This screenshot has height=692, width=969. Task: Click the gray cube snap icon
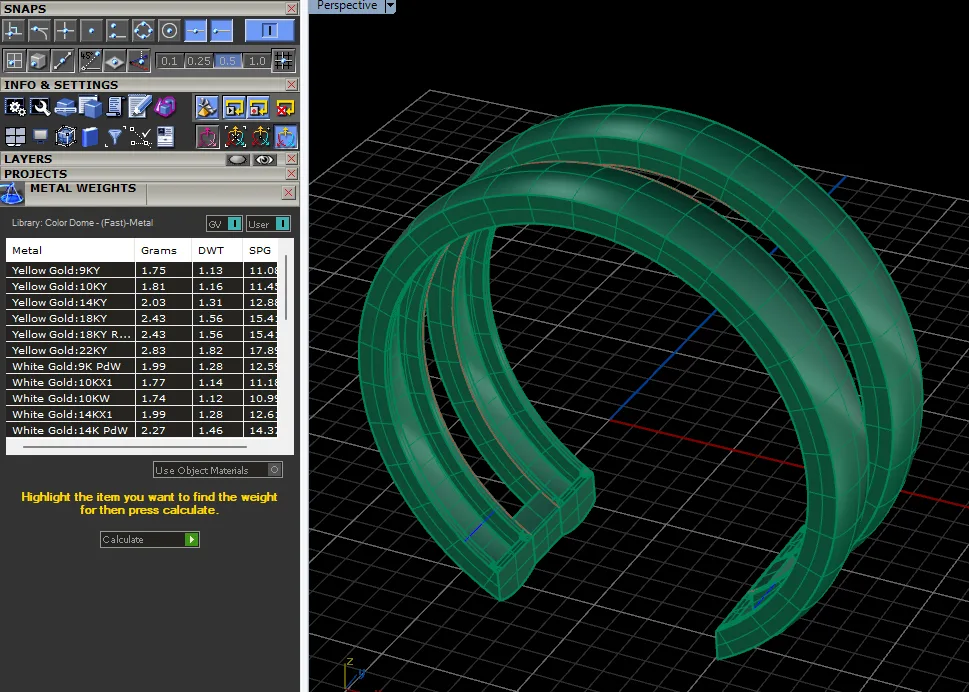click(x=38, y=61)
